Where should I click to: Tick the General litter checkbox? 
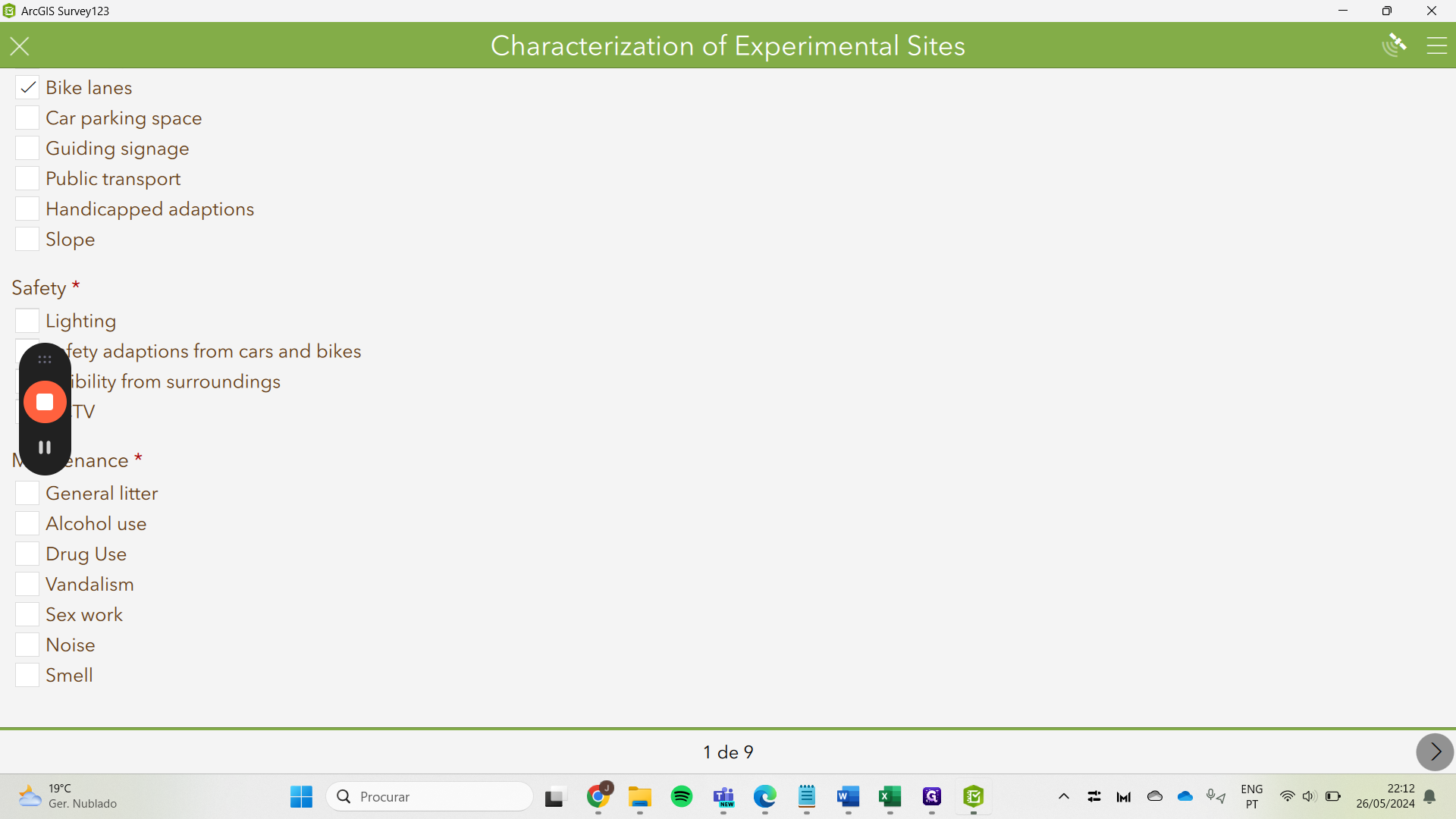(27, 493)
